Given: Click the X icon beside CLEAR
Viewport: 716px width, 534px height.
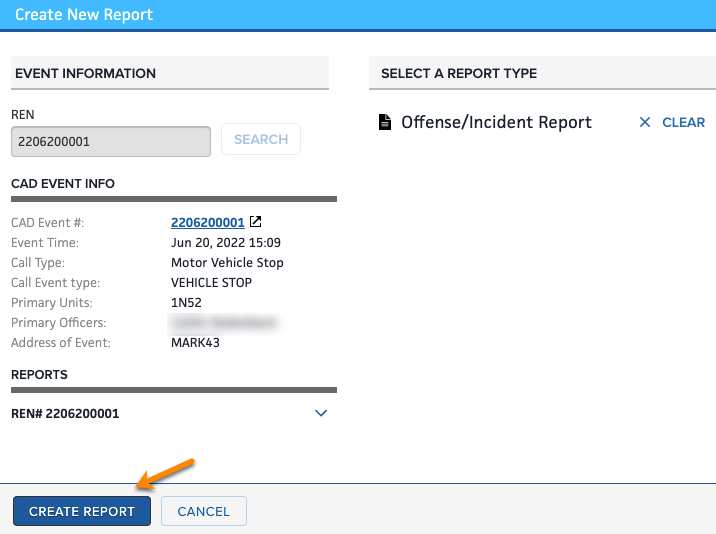Looking at the screenshot, I should (644, 122).
